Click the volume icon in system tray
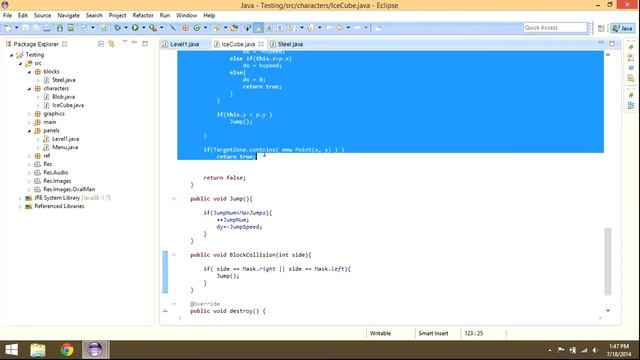 [596, 350]
